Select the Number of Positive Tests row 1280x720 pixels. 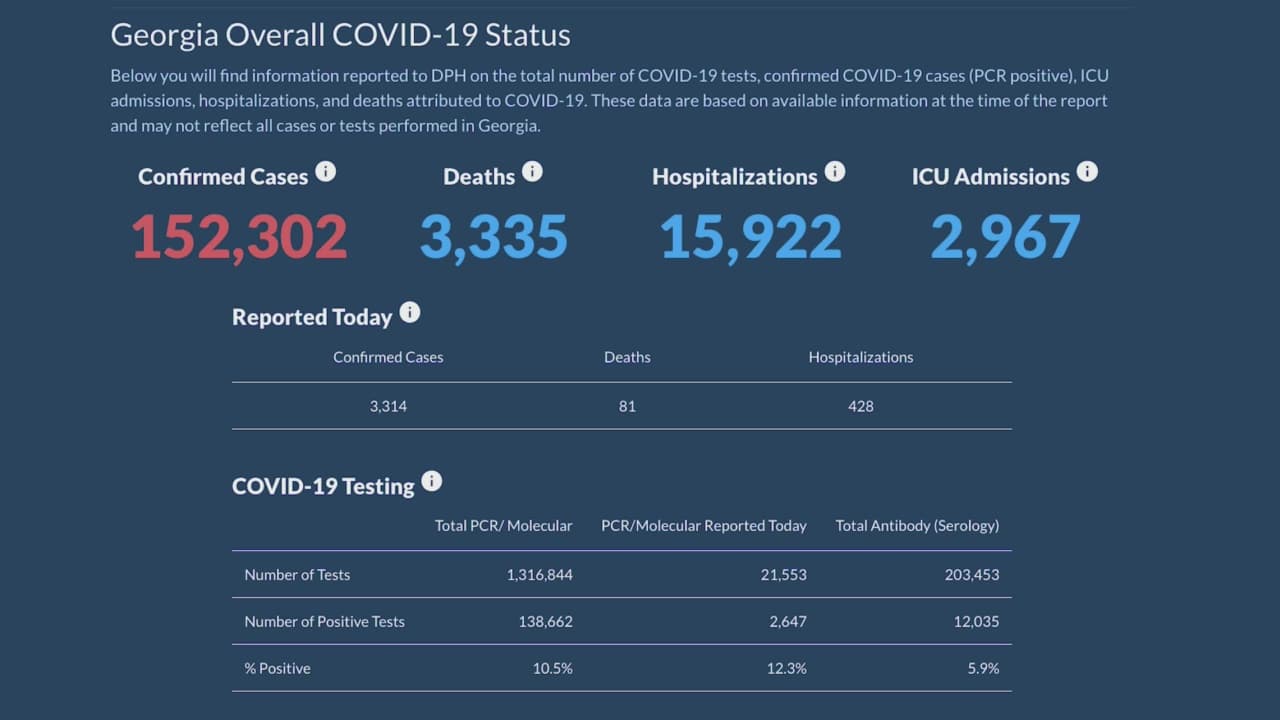pyautogui.click(x=324, y=621)
